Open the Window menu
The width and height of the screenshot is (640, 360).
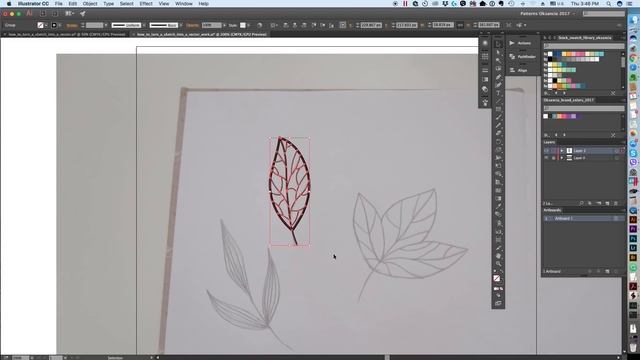coord(184,4)
